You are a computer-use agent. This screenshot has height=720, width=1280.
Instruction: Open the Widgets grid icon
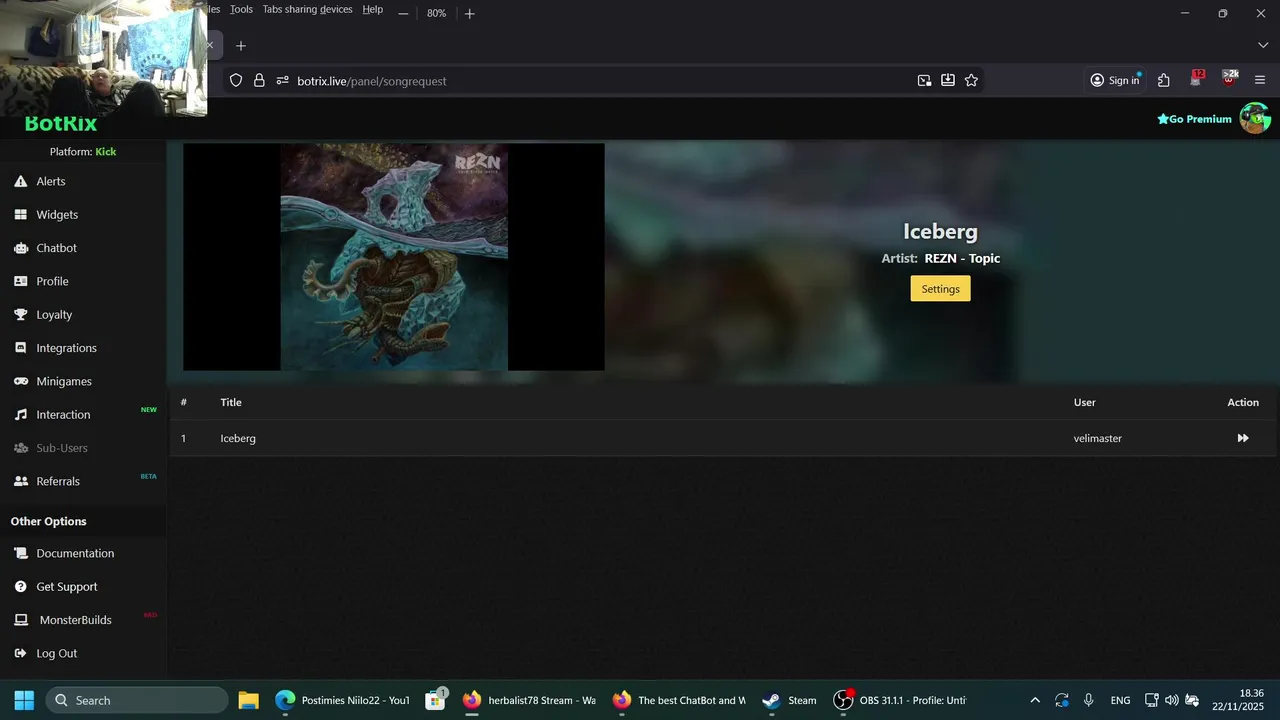click(x=20, y=214)
